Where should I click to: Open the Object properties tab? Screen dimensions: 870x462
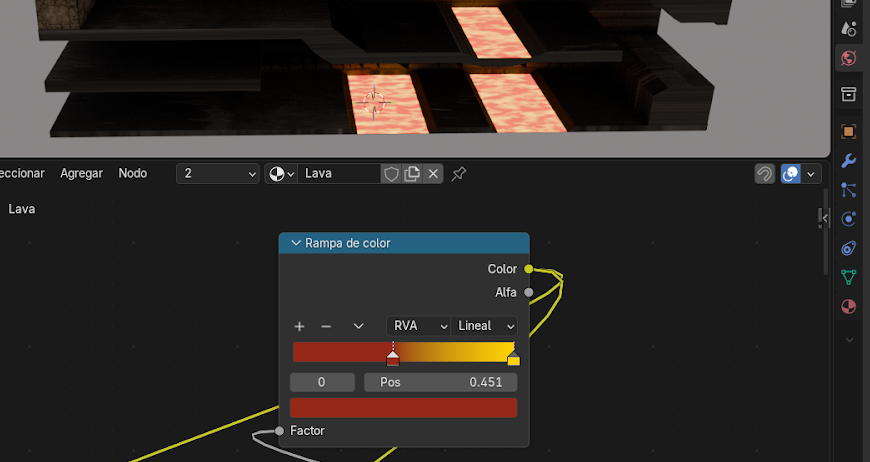tap(848, 131)
